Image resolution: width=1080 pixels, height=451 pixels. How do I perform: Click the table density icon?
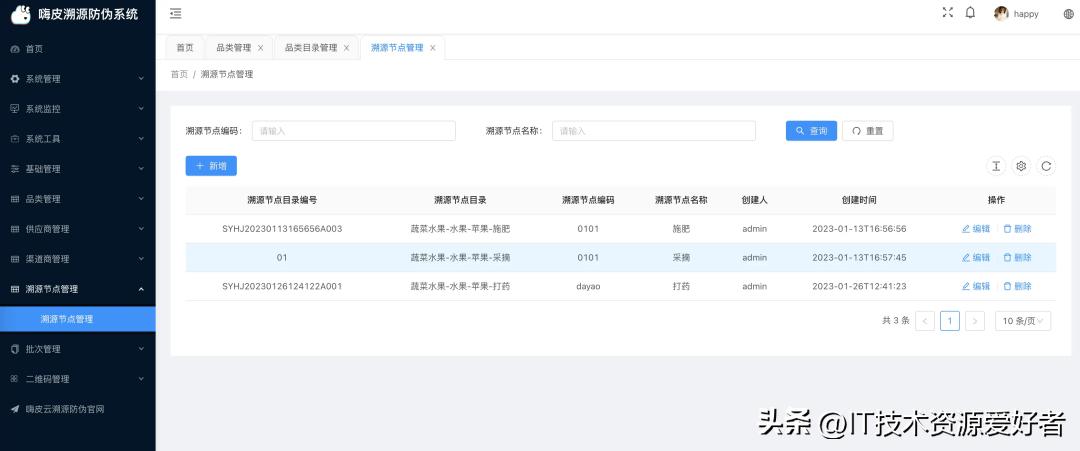[x=996, y=166]
